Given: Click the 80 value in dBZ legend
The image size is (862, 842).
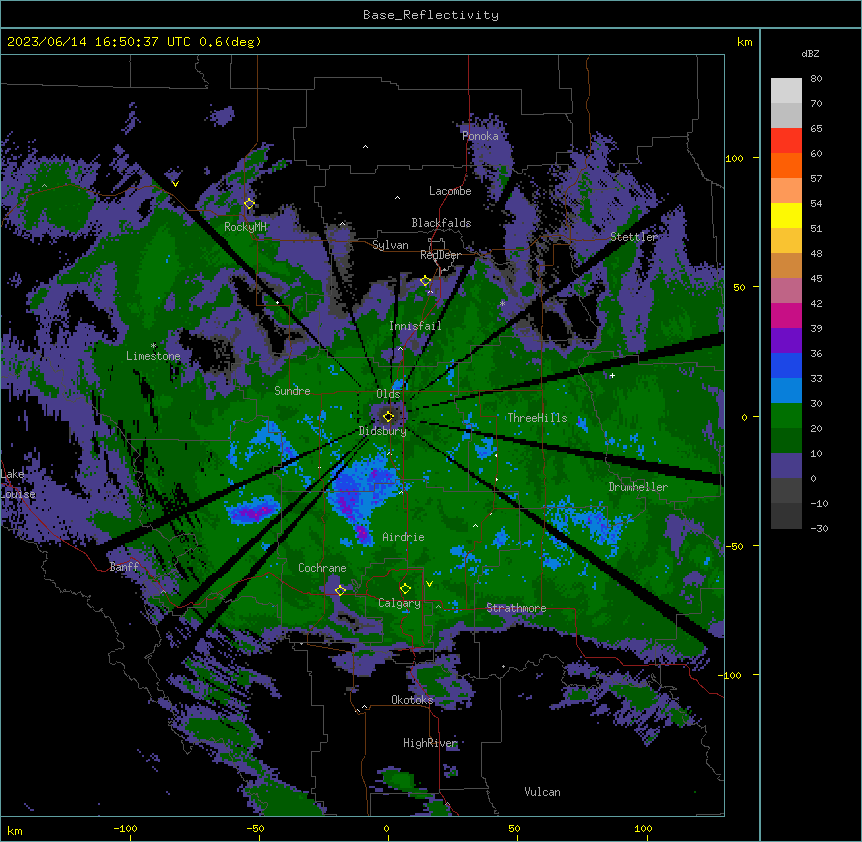Looking at the screenshot, I should (x=816, y=79).
